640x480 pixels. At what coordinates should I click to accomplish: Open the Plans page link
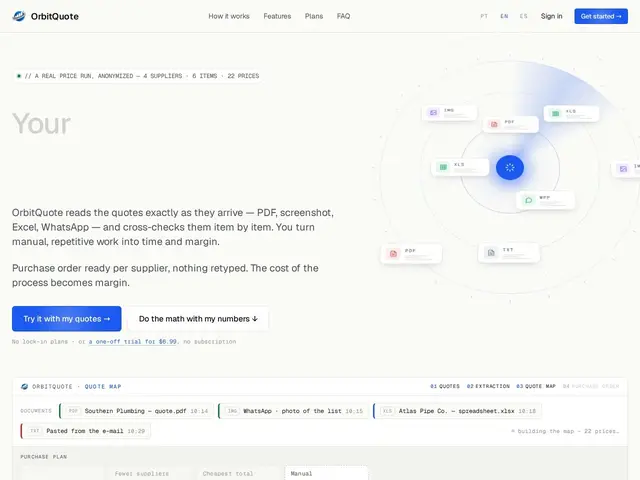[x=314, y=16]
